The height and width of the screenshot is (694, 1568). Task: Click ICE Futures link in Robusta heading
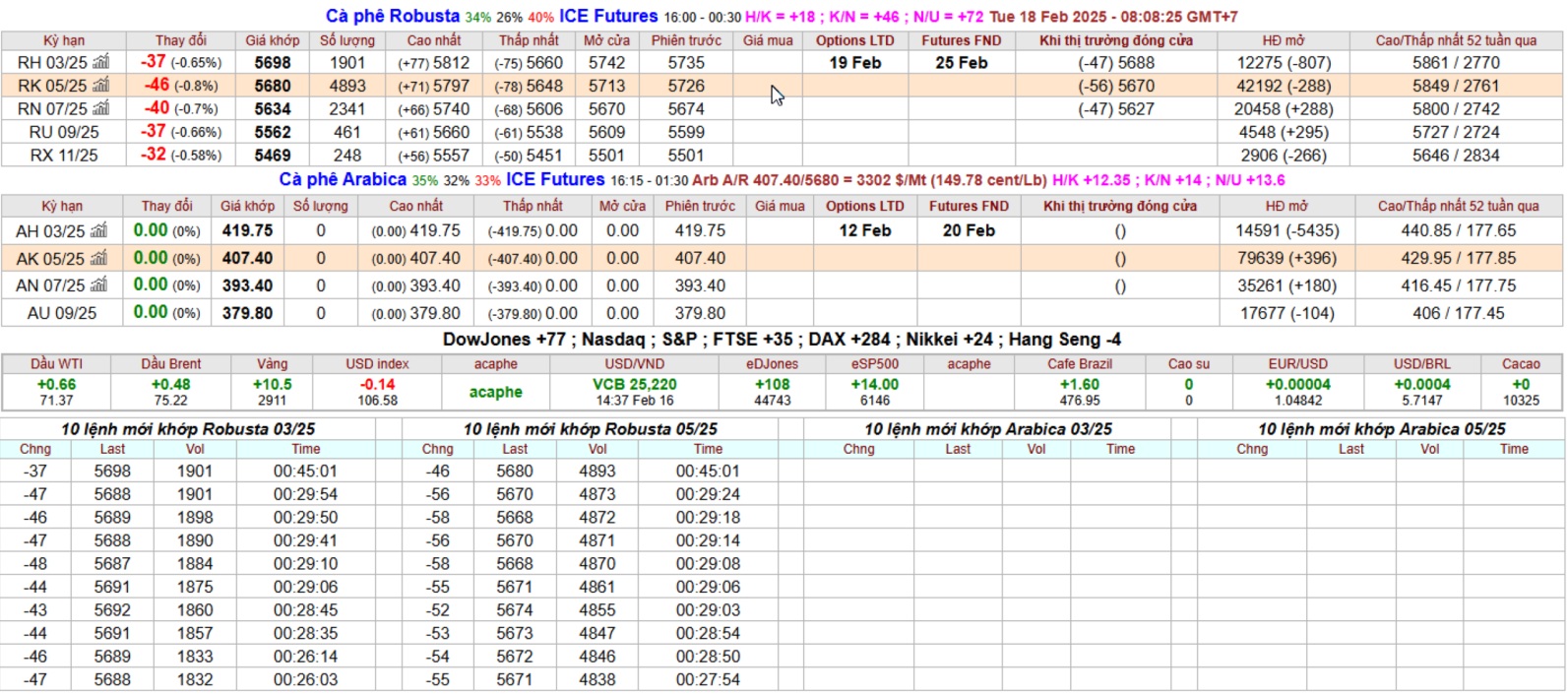[x=608, y=16]
